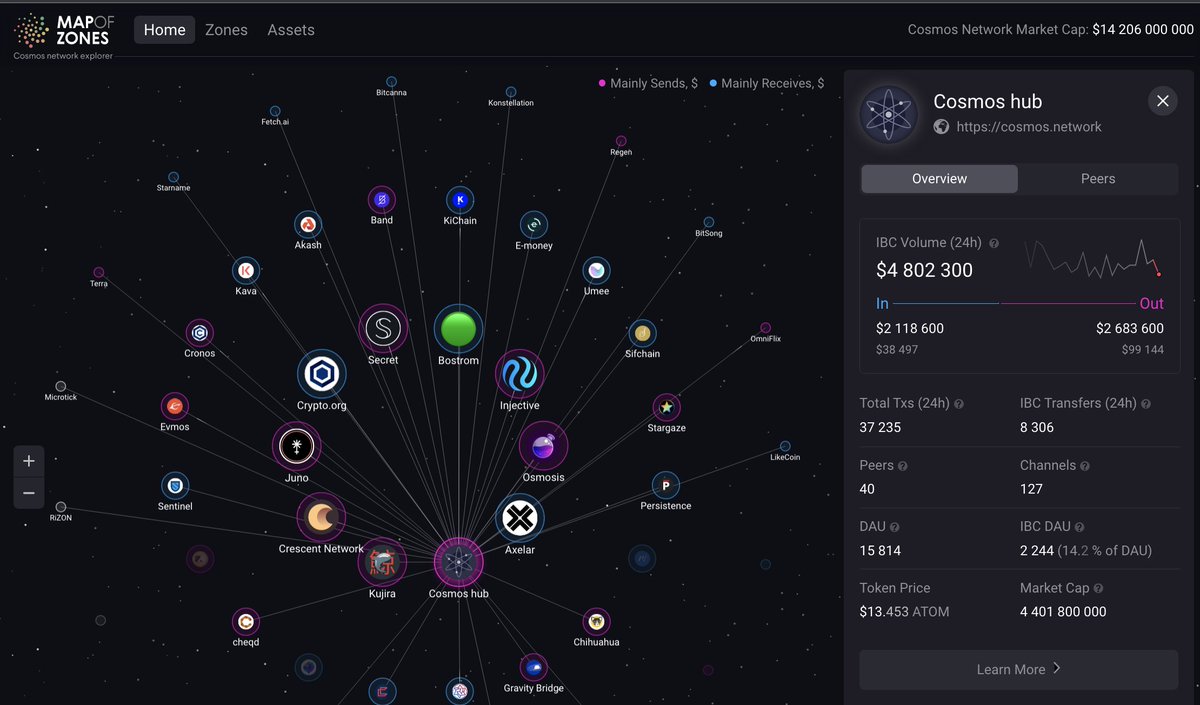Image resolution: width=1200 pixels, height=705 pixels.
Task: Select the Axelar zone node
Action: [520, 518]
